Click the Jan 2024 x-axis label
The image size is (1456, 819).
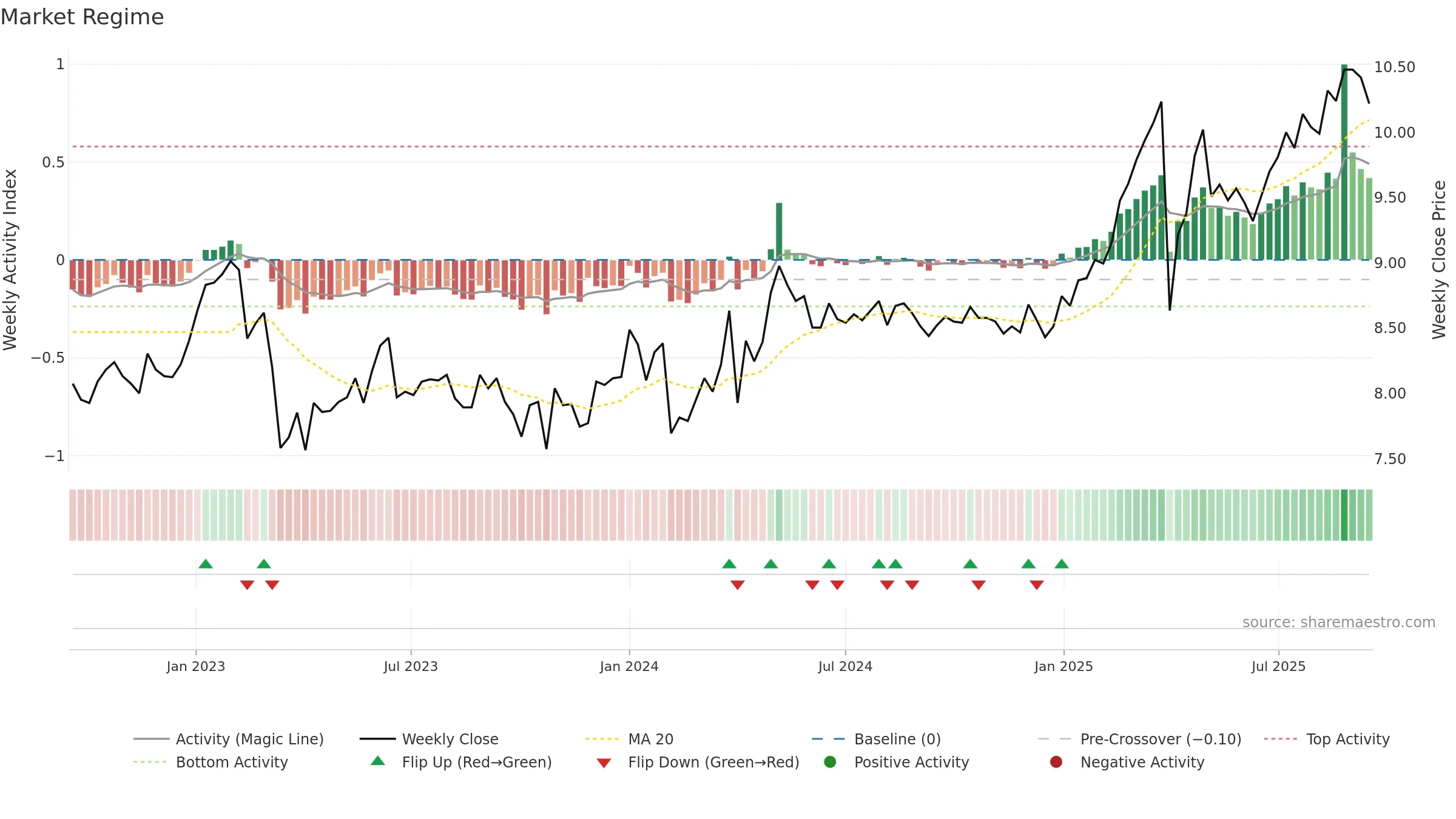(629, 667)
